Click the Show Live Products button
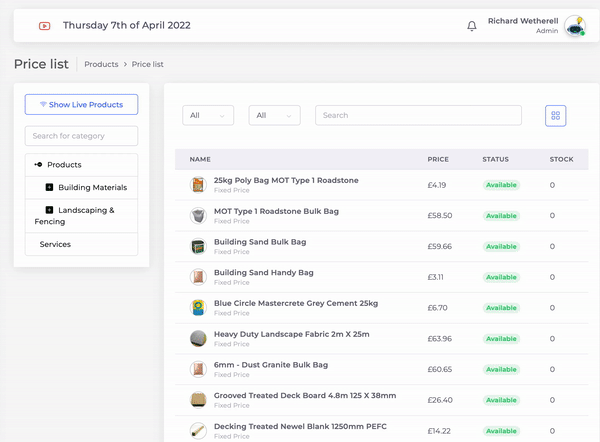Screen dimensions: 600x442 click(x=82, y=104)
